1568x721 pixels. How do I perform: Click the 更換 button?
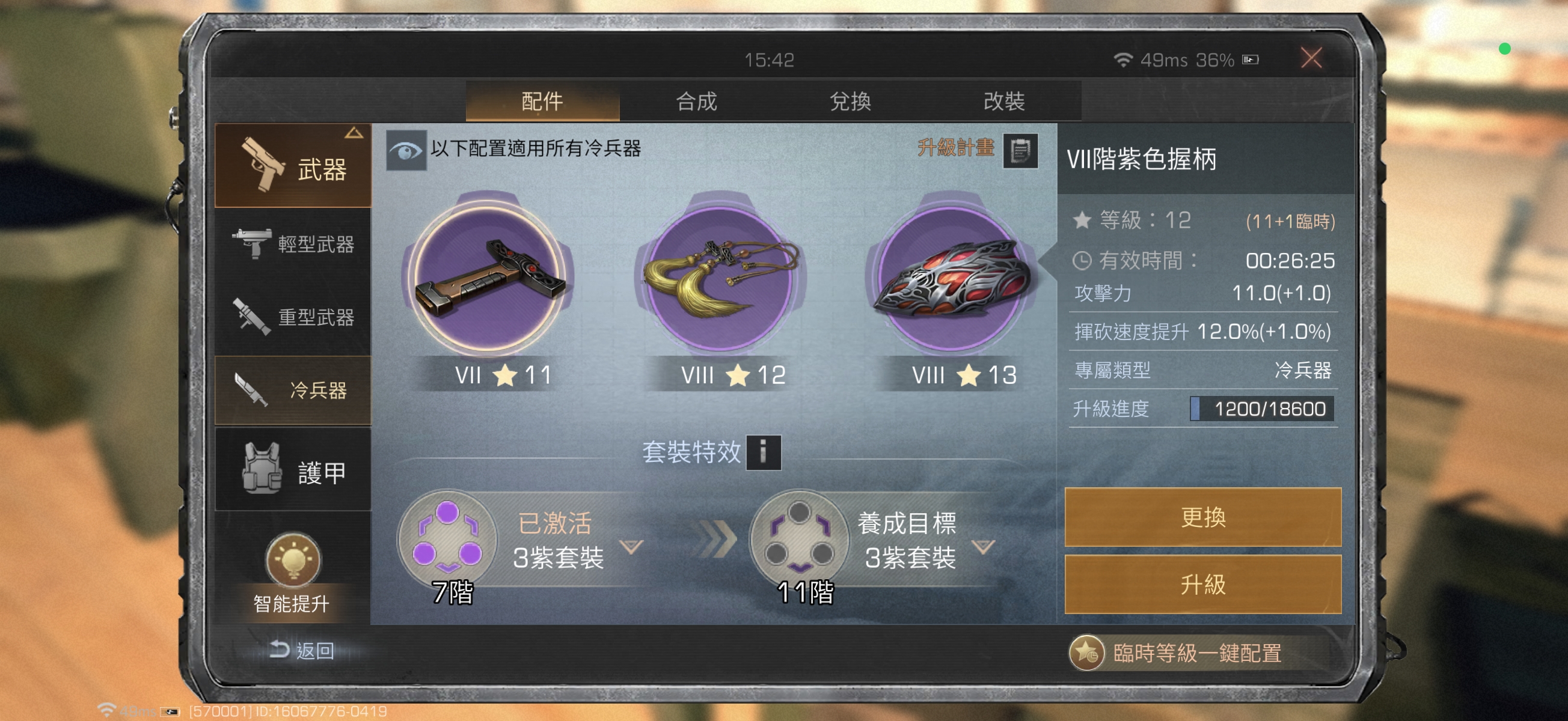[x=1203, y=517]
